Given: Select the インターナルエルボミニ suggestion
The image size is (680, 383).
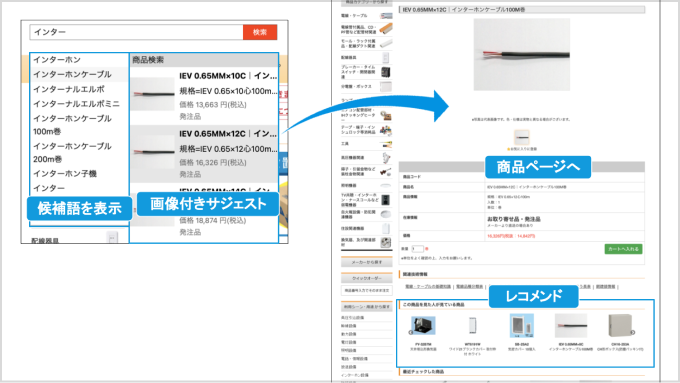Looking at the screenshot, I should pyautogui.click(x=76, y=104).
